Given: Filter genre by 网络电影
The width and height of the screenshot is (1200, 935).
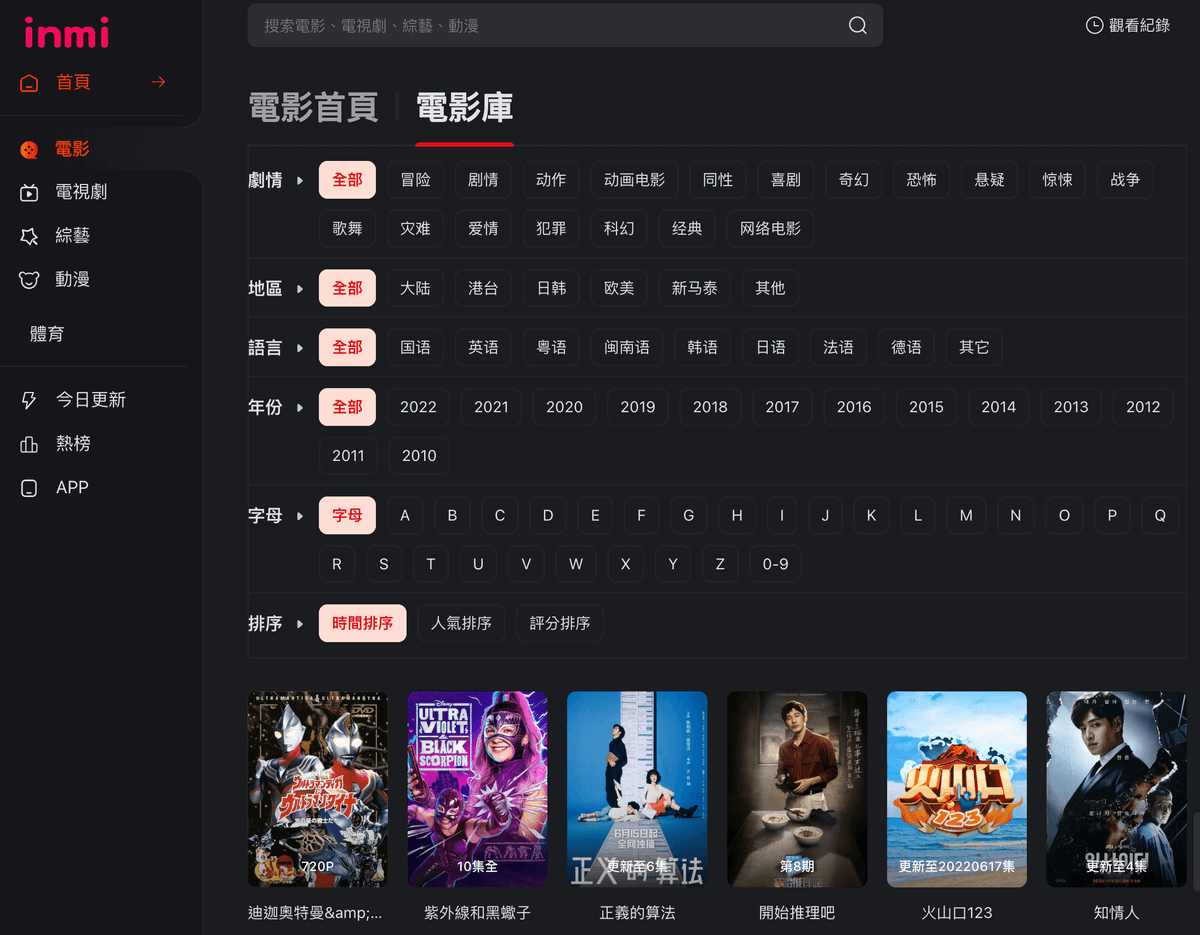Looking at the screenshot, I should pos(770,228).
